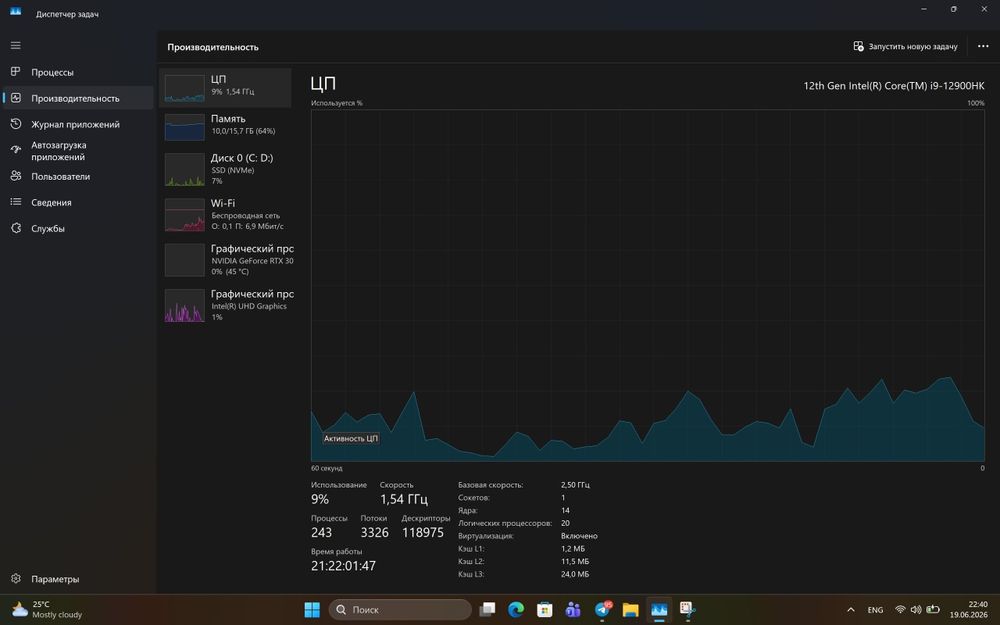Open Параметры settings

pyautogui.click(x=78, y=579)
